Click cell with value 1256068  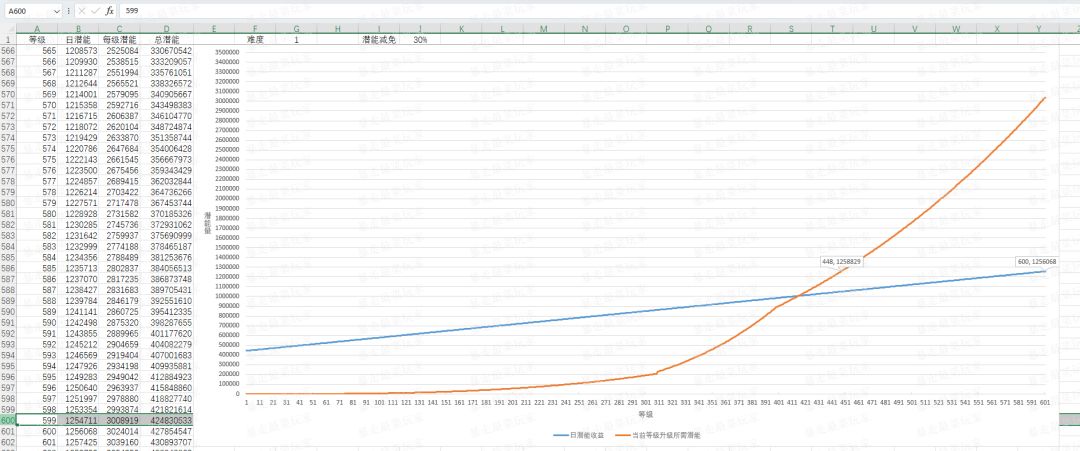pos(78,431)
